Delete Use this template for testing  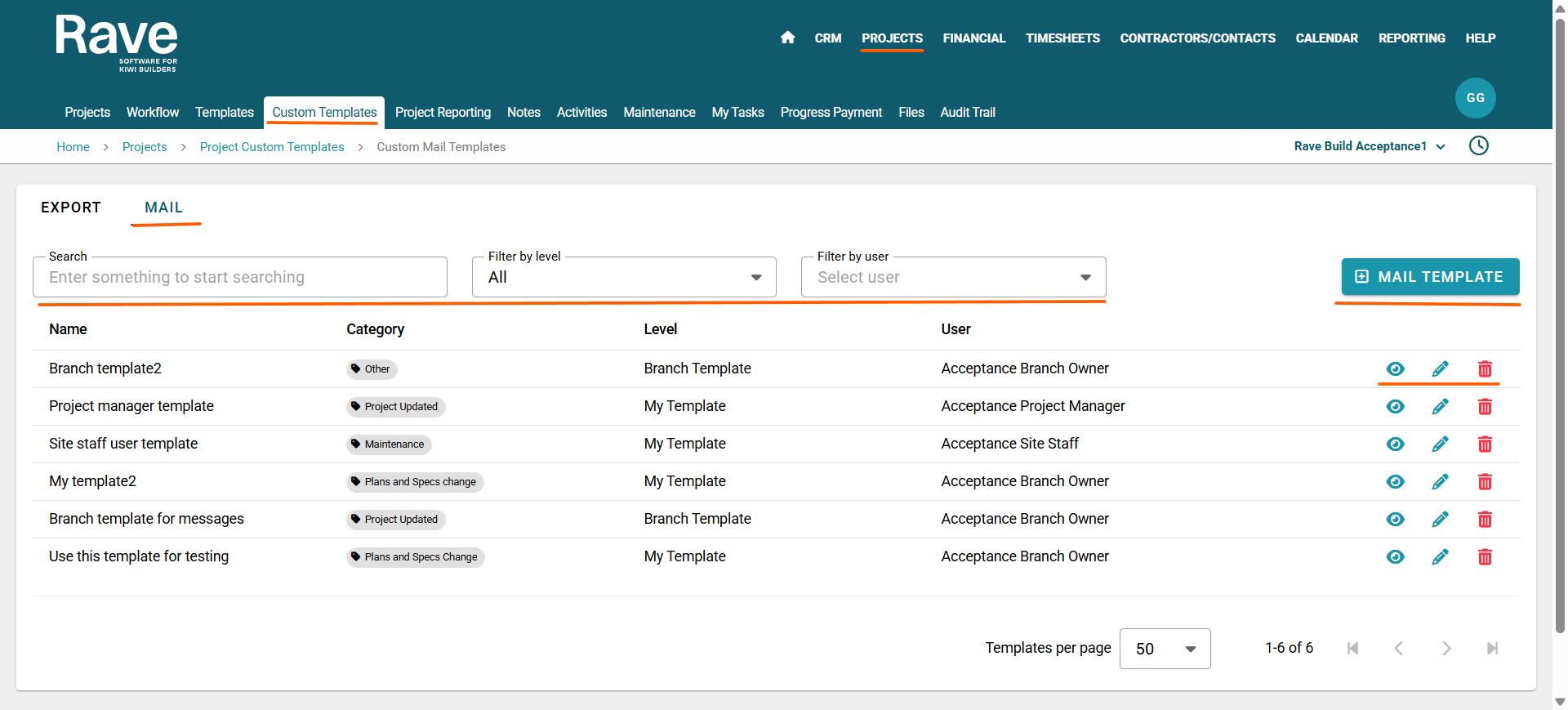pyautogui.click(x=1485, y=557)
